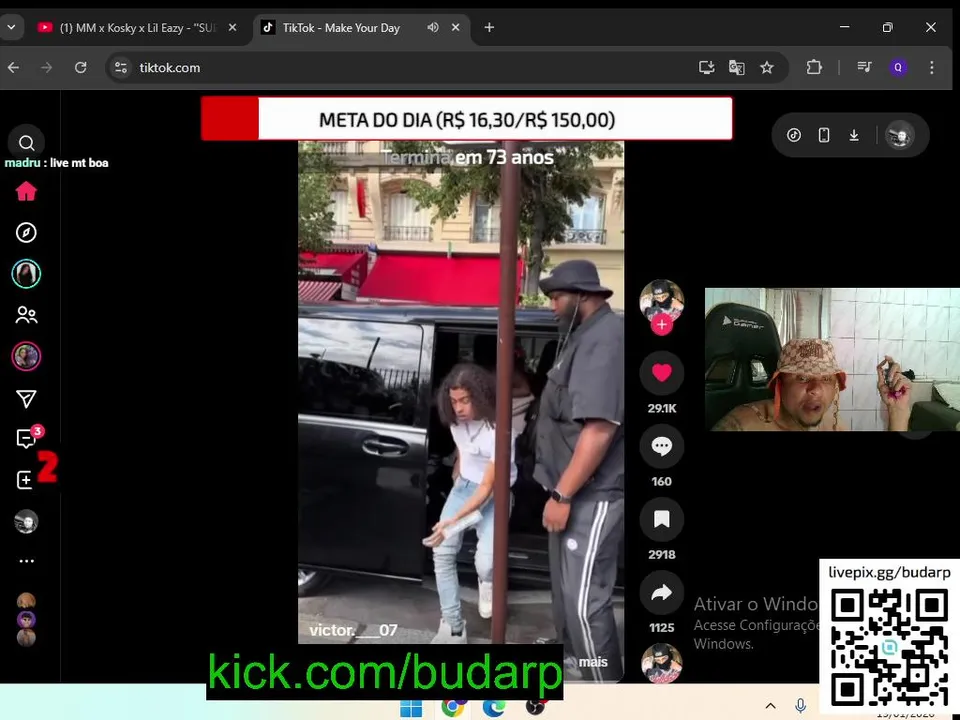This screenshot has width=960, height=720.
Task: Open sidebar profile avatar below upload icon
Action: 26,522
